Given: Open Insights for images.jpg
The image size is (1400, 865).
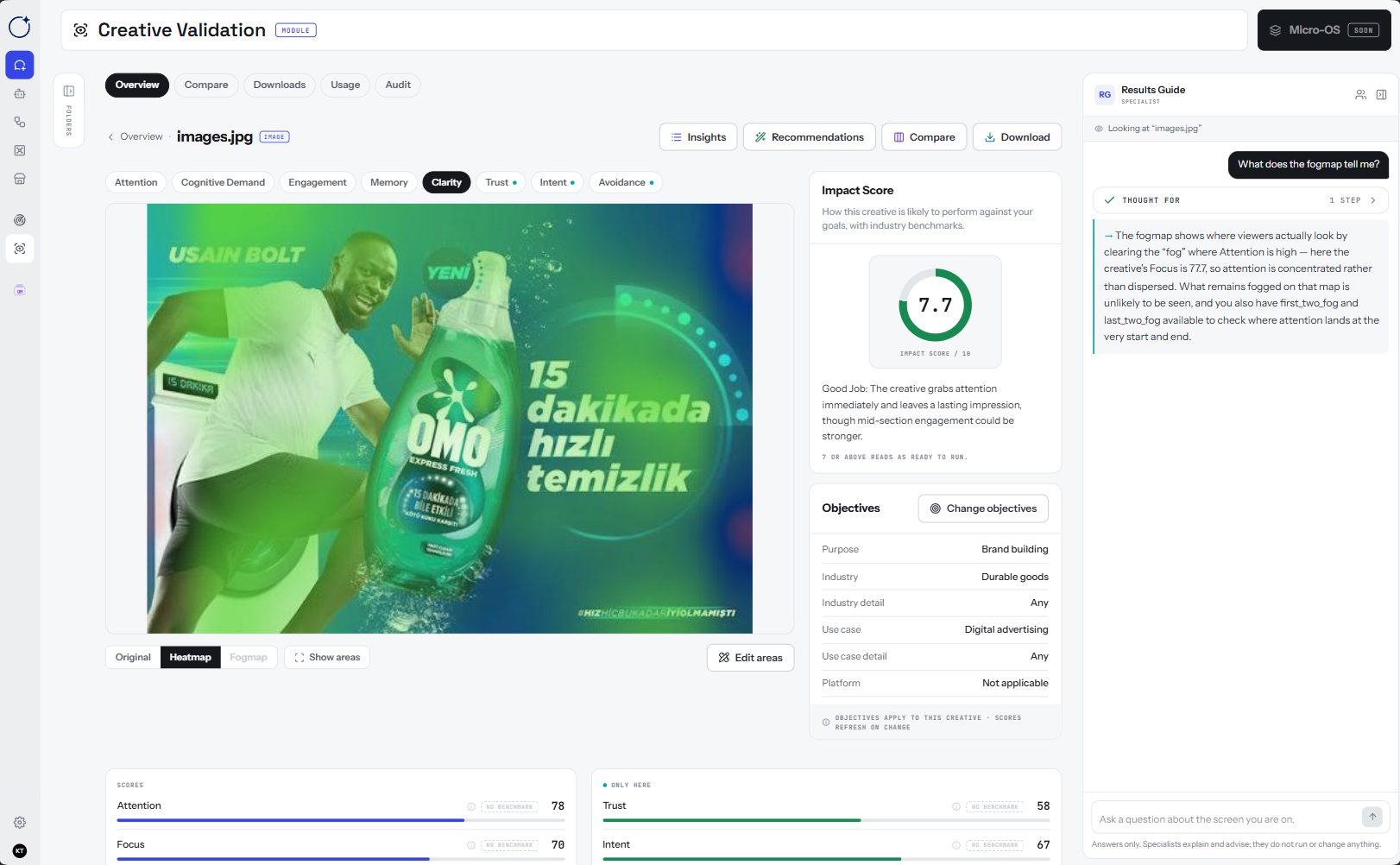Looking at the screenshot, I should 698,137.
